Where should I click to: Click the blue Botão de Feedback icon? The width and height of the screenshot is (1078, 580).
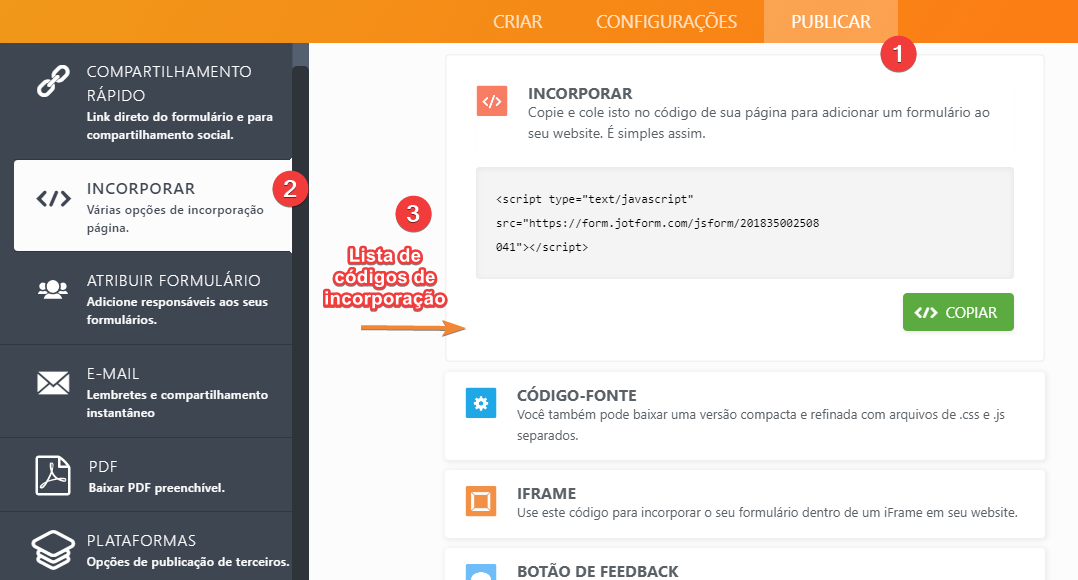[481, 573]
